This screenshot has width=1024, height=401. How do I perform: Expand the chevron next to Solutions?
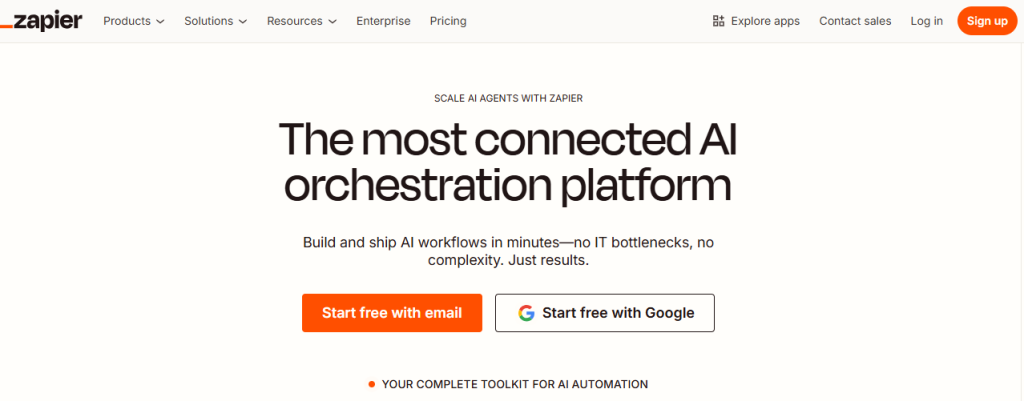coord(243,22)
